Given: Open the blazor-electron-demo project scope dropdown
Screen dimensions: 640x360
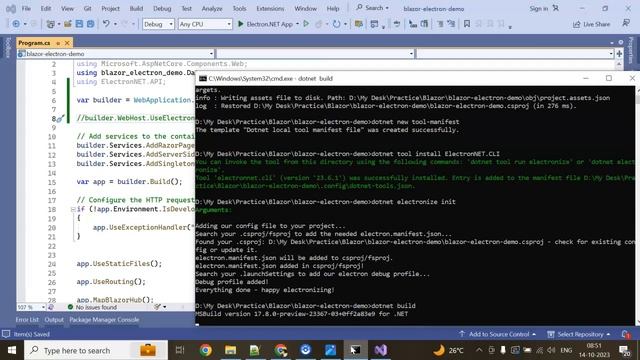Looking at the screenshot, I should tap(116, 53).
